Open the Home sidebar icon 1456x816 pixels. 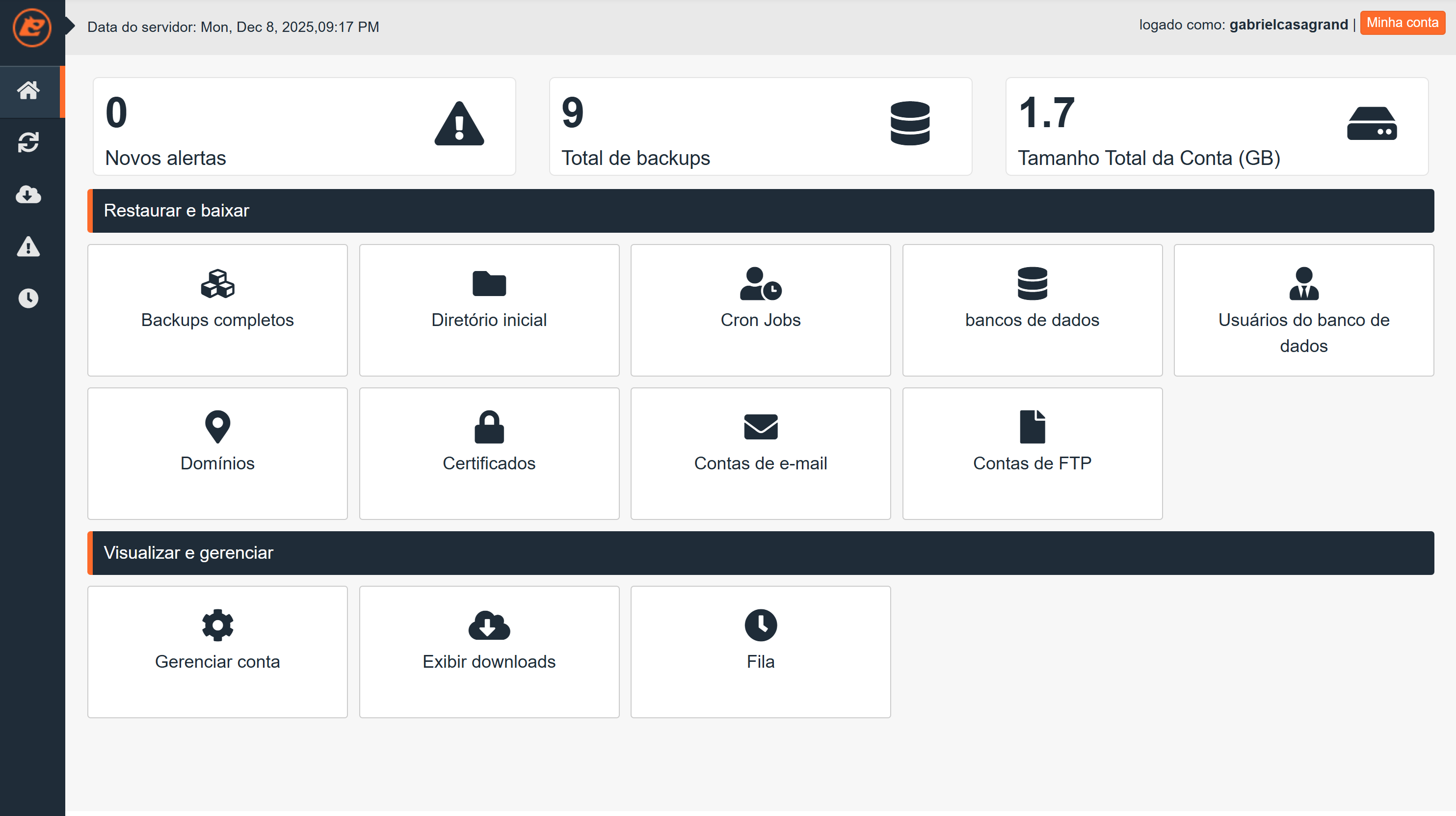coord(28,90)
